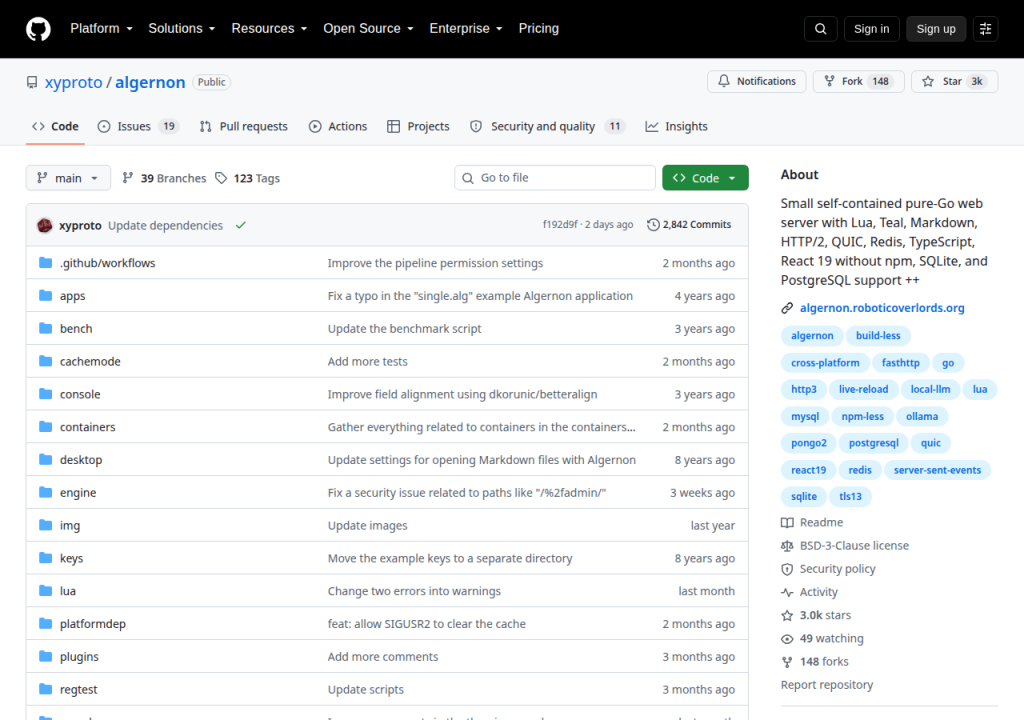
Task: Click the plugins folder icon
Action: [x=45, y=656]
